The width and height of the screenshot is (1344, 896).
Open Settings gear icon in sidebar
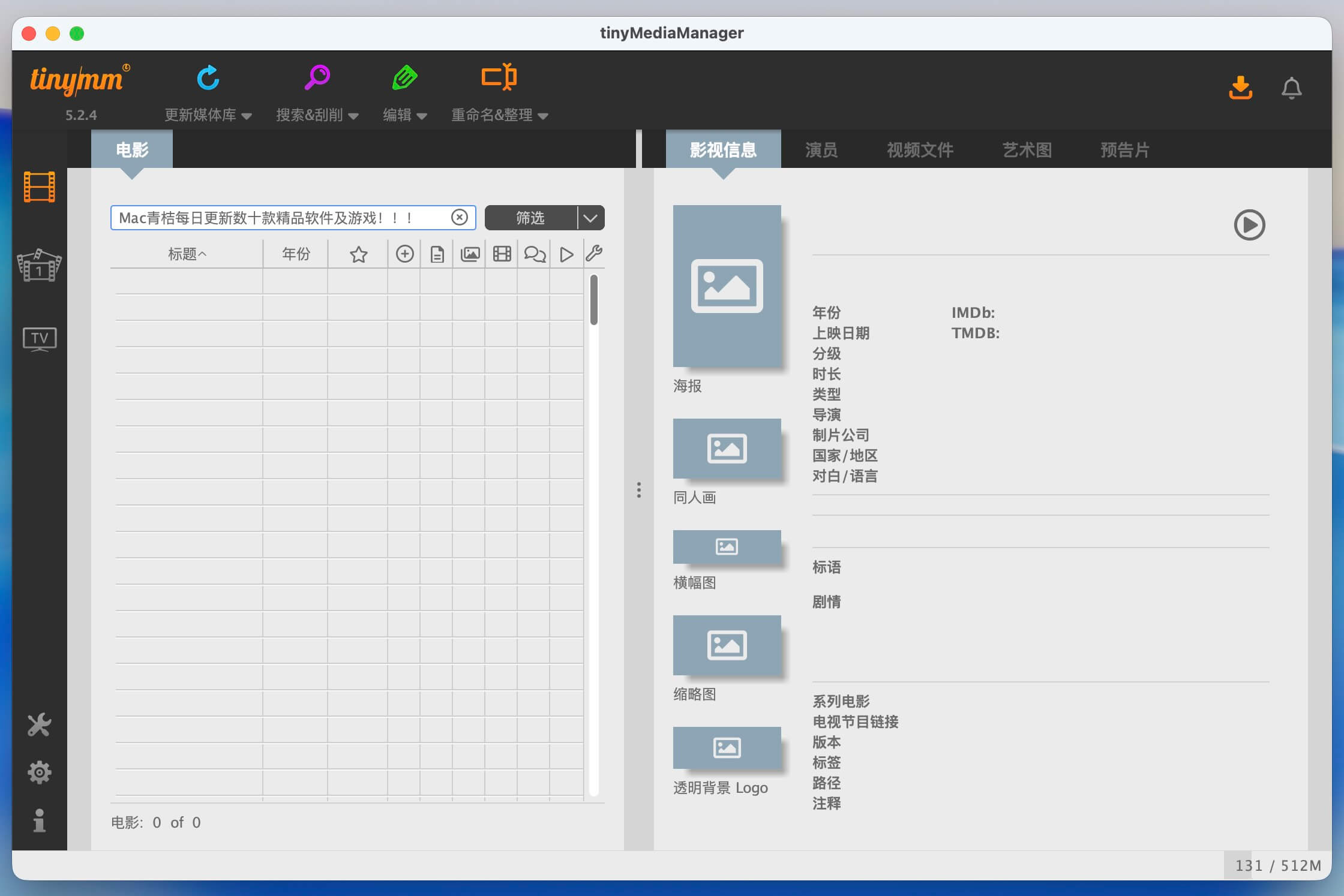[39, 772]
